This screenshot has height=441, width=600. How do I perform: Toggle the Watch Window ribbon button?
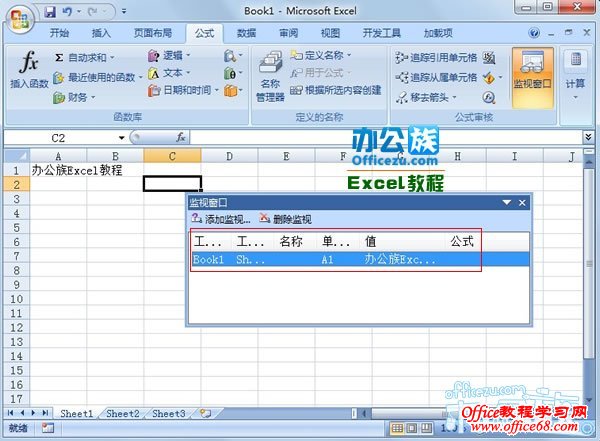point(533,78)
